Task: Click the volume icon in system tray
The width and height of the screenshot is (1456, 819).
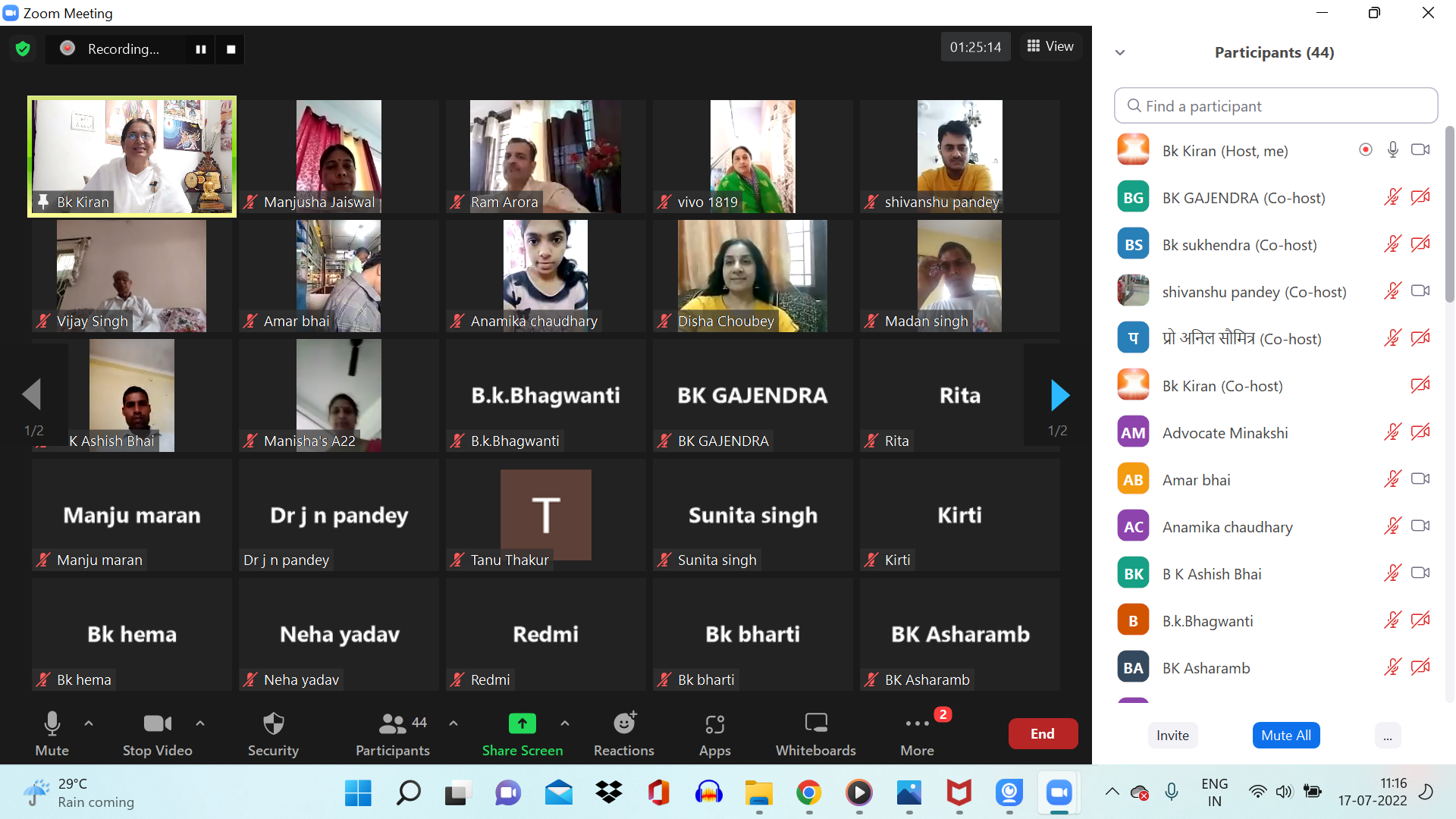Action: click(1284, 792)
